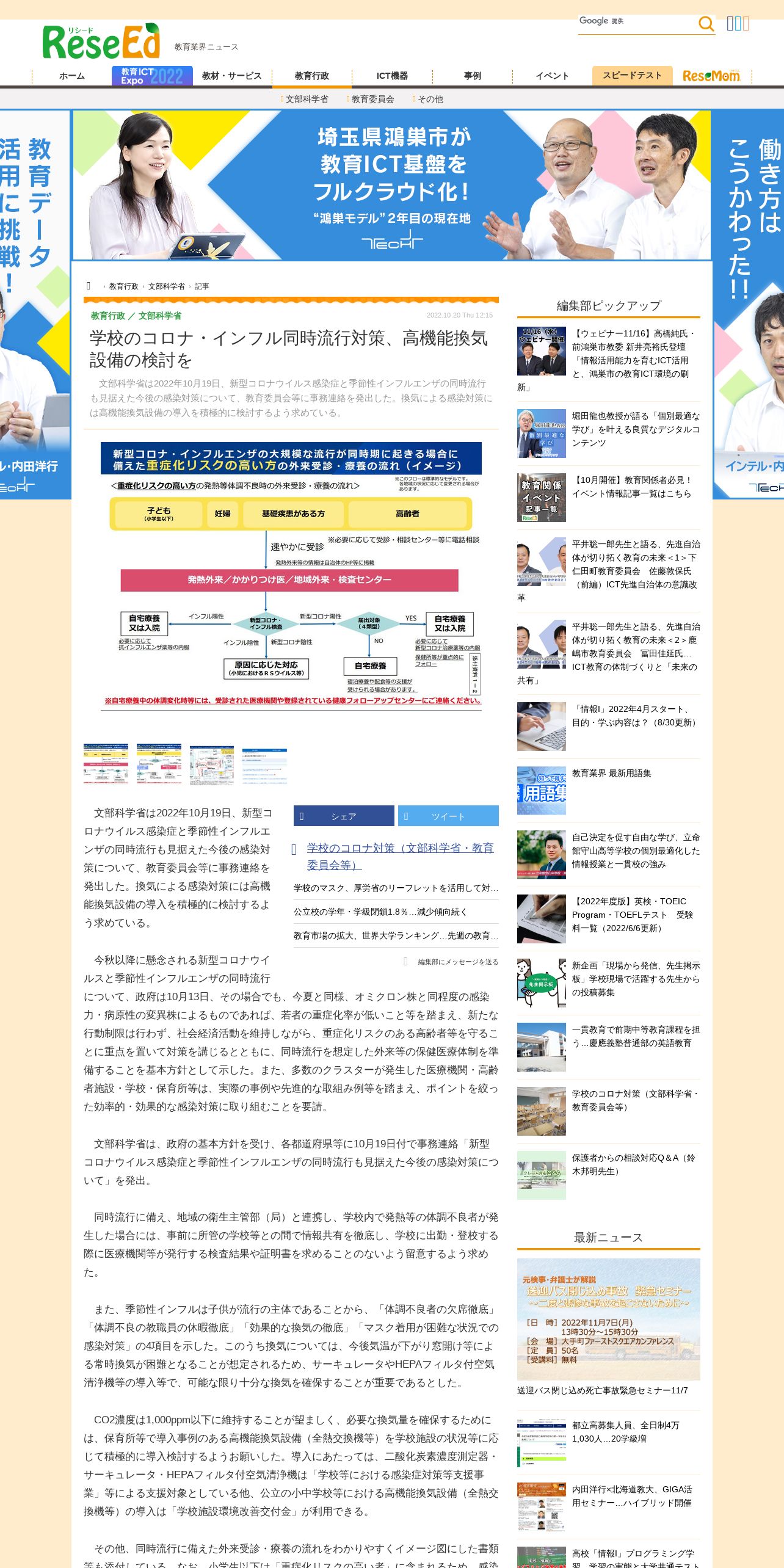The width and height of the screenshot is (784, 1568).
Task: Select the second flowchart thumbnail
Action: (x=159, y=764)
